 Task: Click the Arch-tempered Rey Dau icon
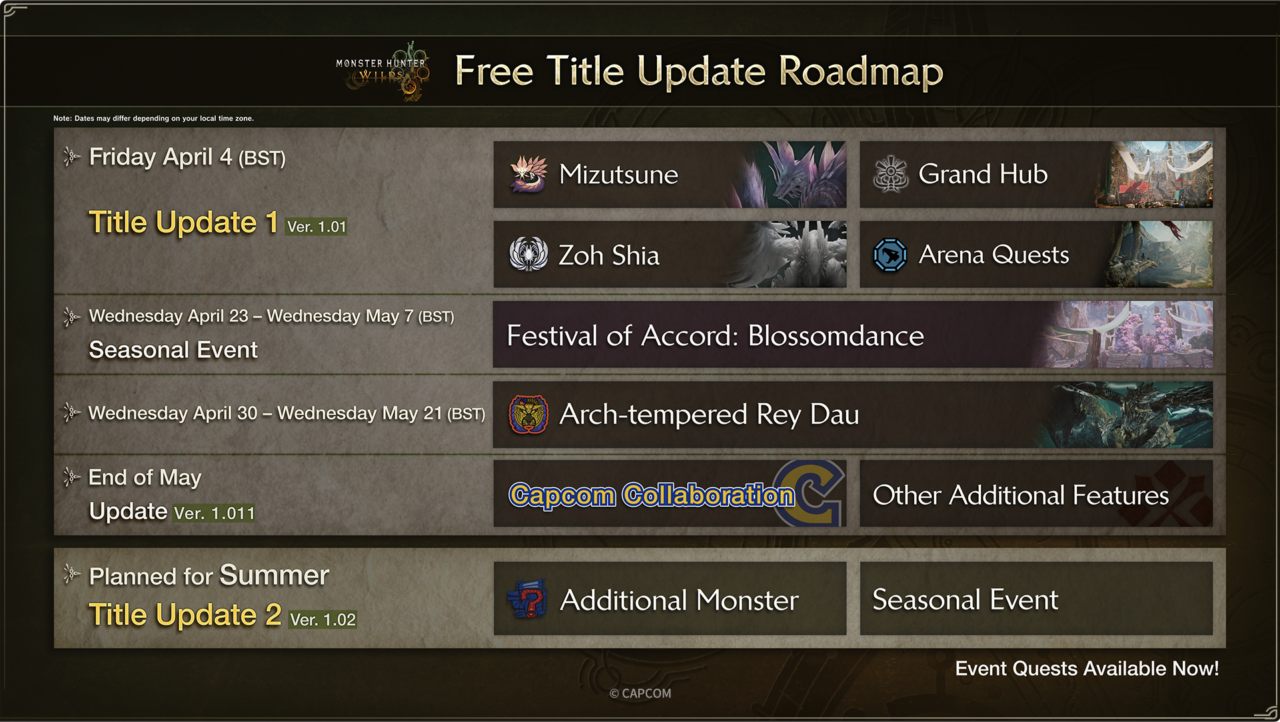[528, 415]
